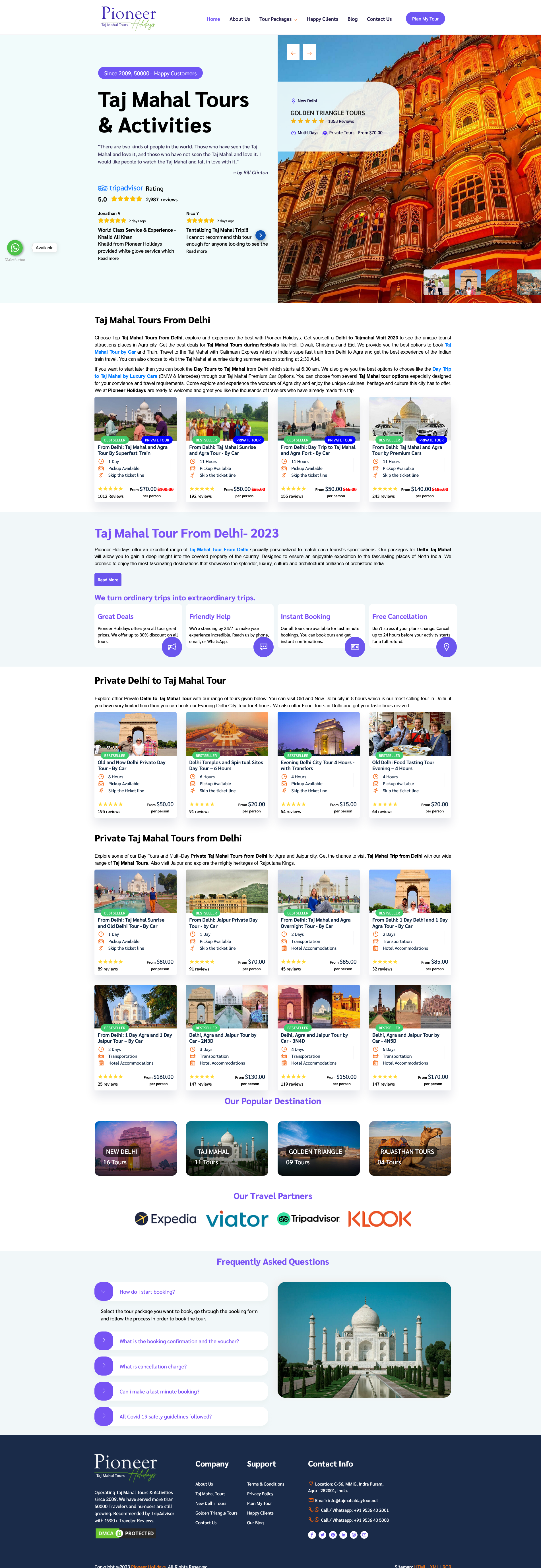Click the previous slide arrow in hero
The height and width of the screenshot is (1568, 541).
click(293, 53)
